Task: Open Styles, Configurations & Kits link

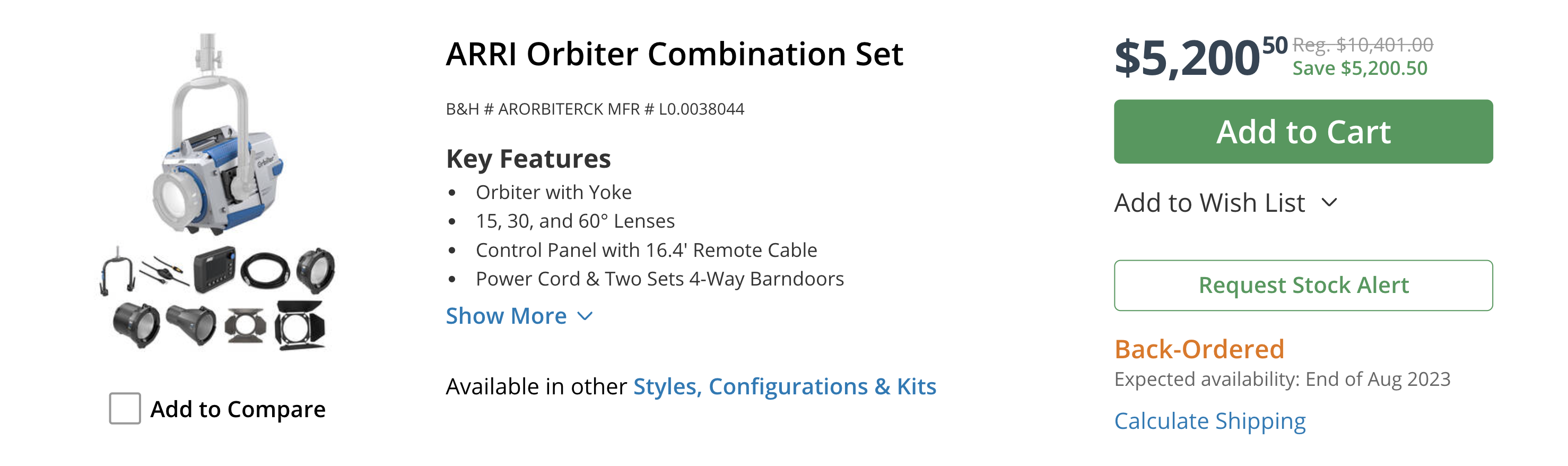Action: tap(784, 387)
